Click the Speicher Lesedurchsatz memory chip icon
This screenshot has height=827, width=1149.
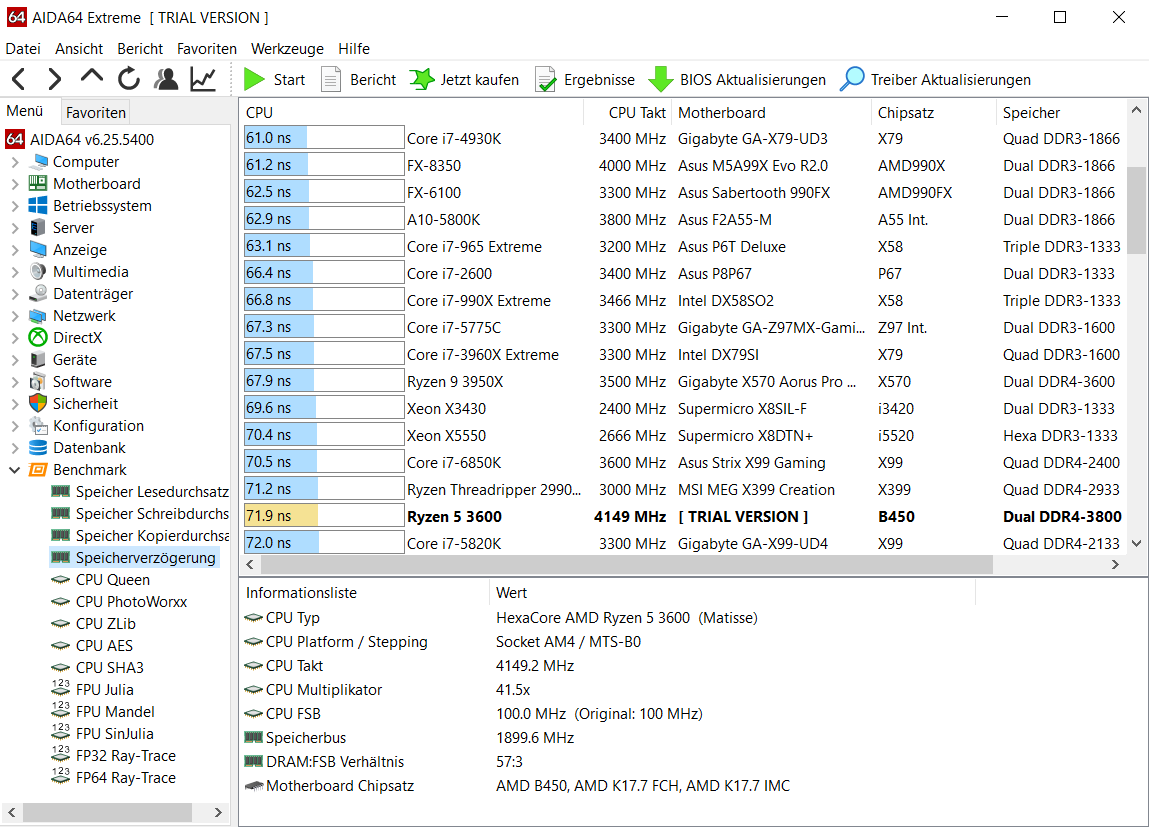(x=61, y=492)
